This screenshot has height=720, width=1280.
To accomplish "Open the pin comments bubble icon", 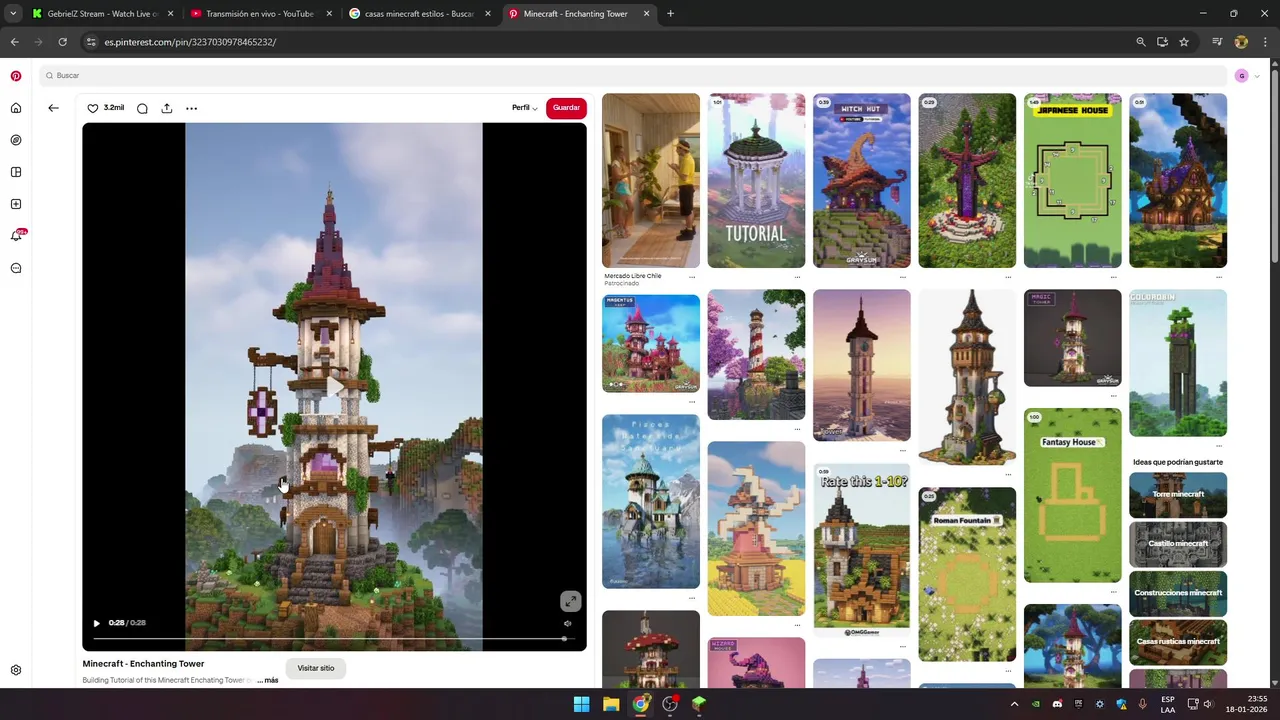I will coord(142,108).
